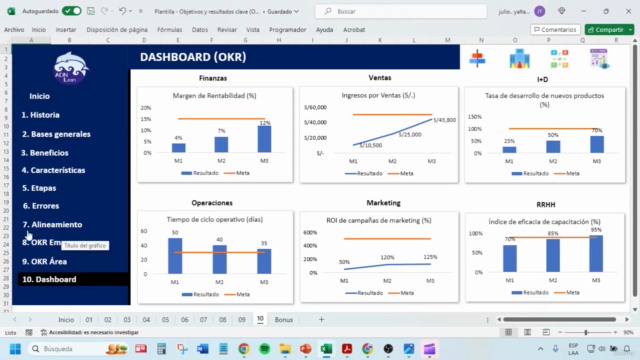
Task: Switch to sheet tab 05
Action: pyautogui.click(x=165, y=320)
